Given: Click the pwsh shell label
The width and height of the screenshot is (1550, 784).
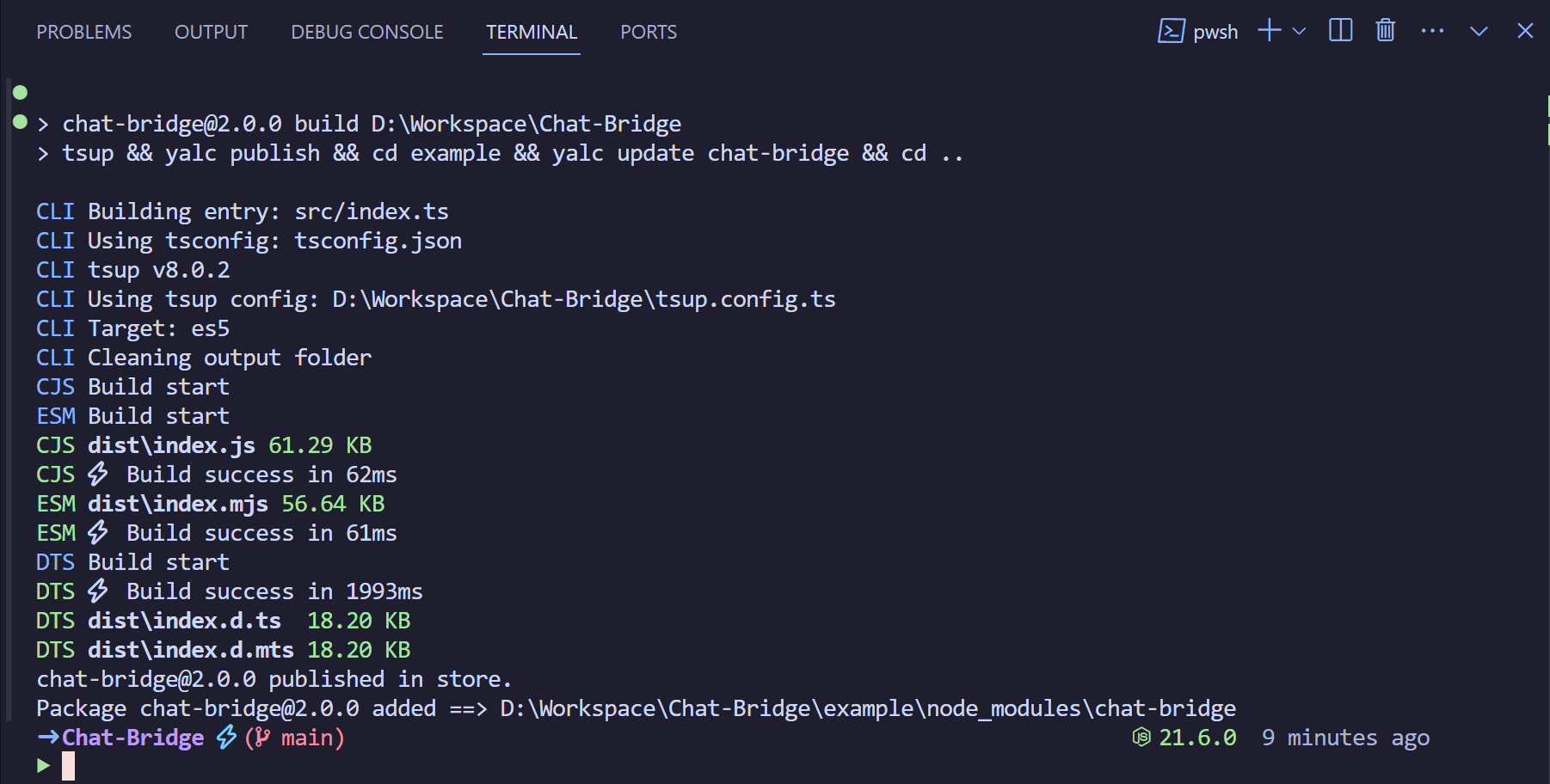Looking at the screenshot, I should [1215, 33].
